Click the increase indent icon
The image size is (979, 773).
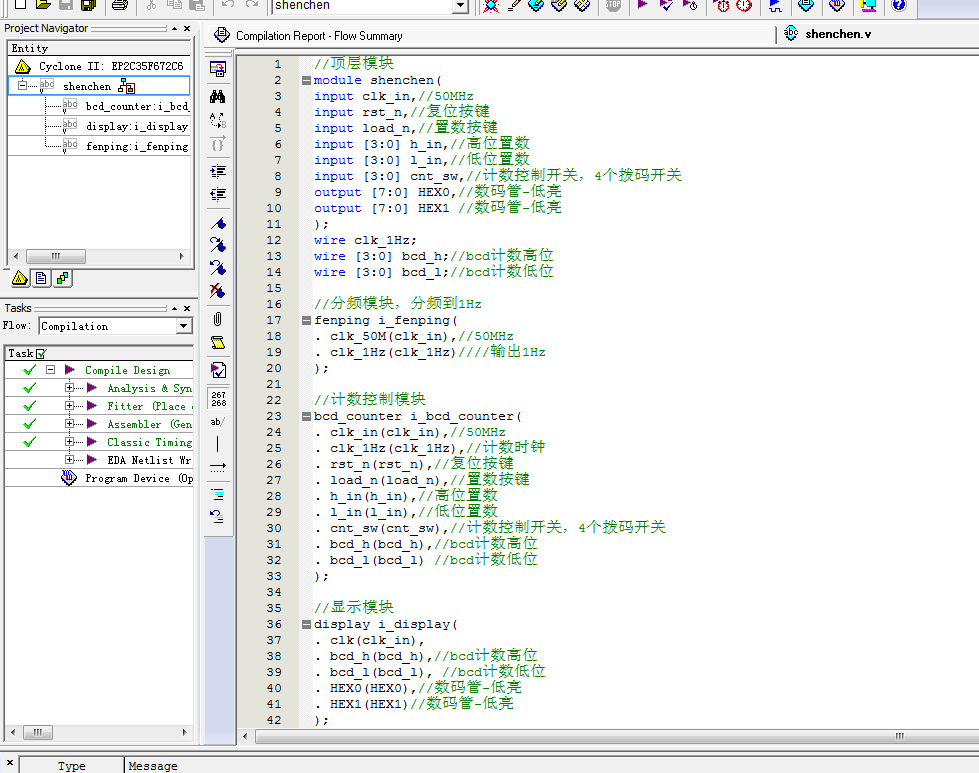(217, 171)
